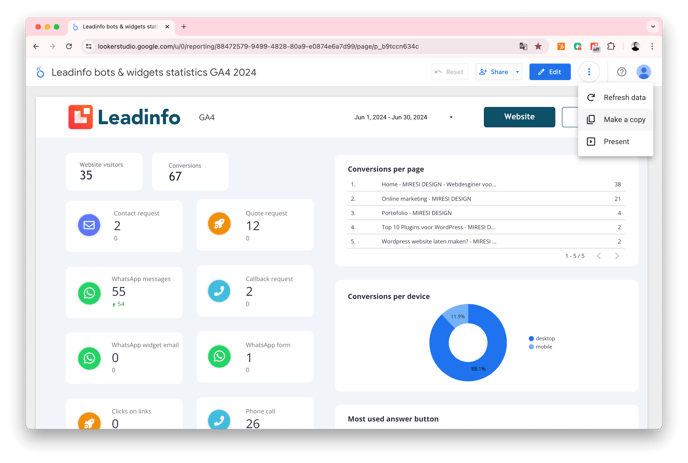
Task: Open the green extension icon
Action: [577, 46]
